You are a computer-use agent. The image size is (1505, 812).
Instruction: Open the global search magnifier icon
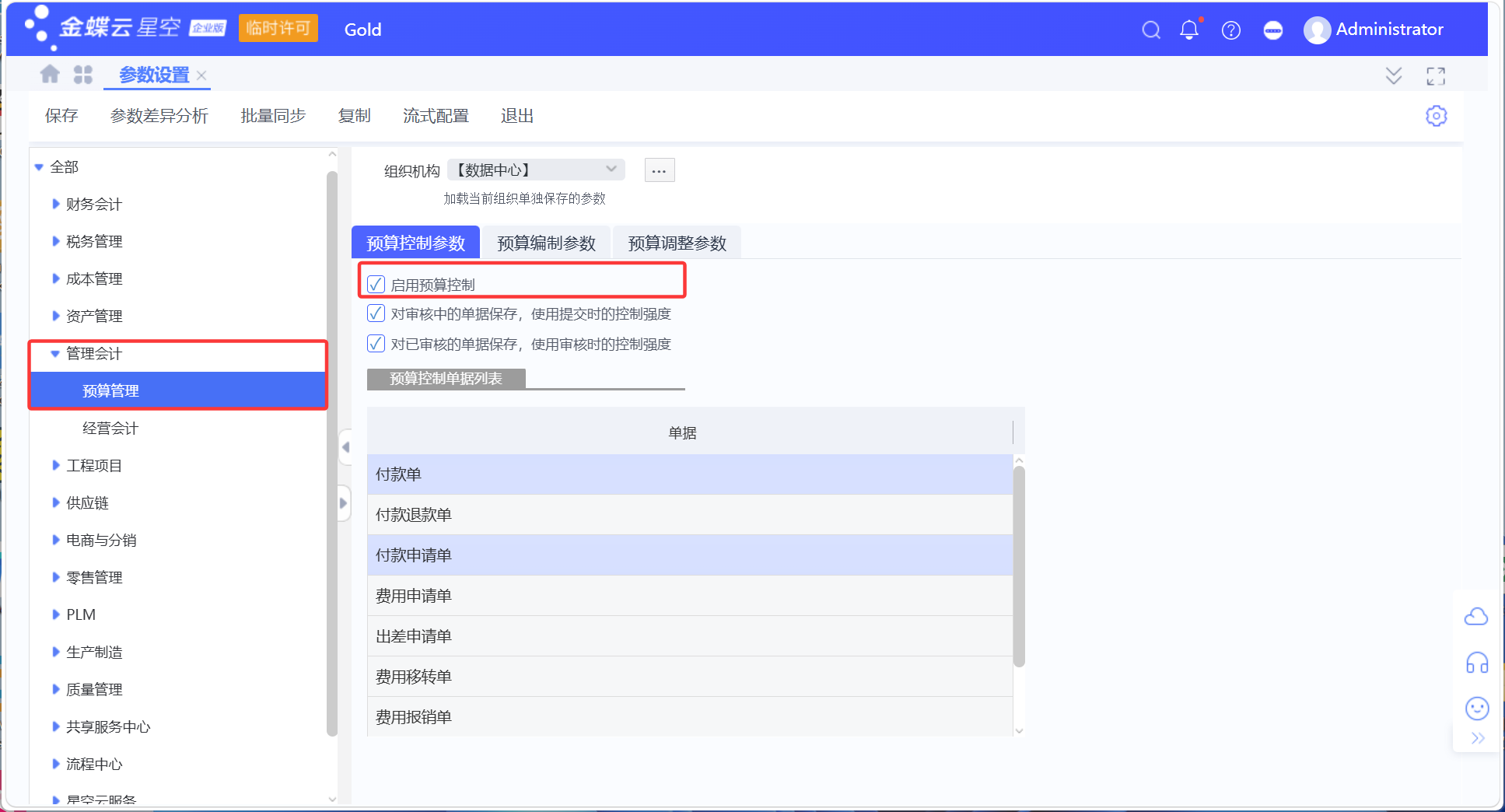coord(1151,30)
